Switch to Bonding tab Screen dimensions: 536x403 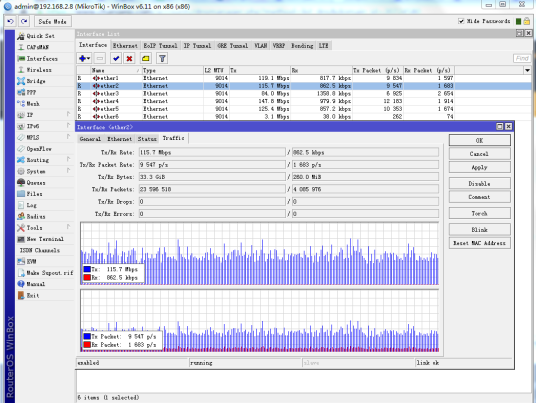[302, 45]
